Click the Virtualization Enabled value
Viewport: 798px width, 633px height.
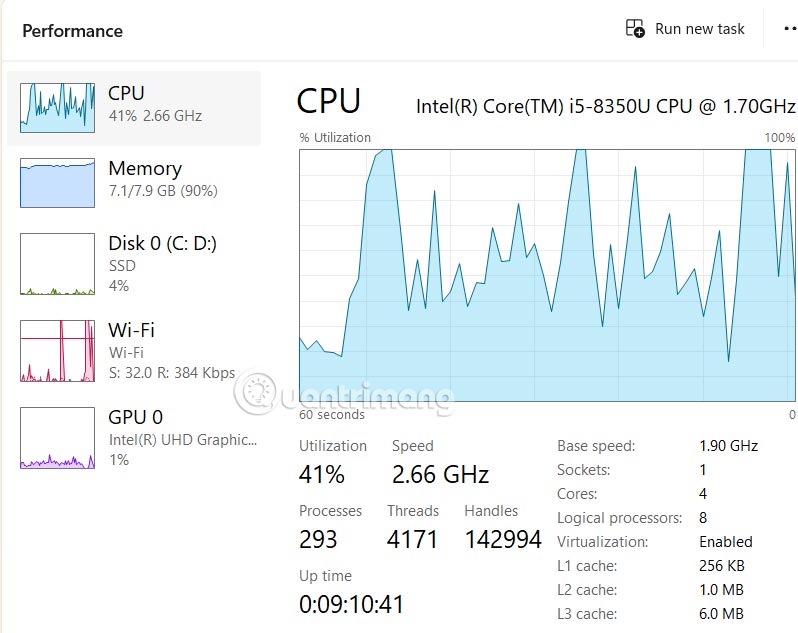coord(725,542)
